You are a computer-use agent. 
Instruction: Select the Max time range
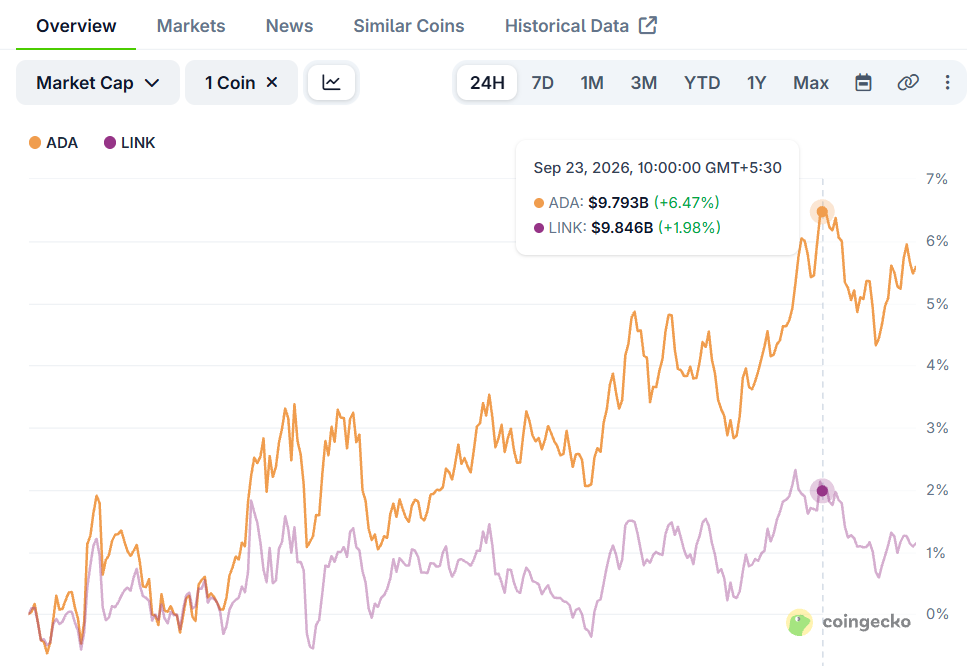[x=811, y=82]
